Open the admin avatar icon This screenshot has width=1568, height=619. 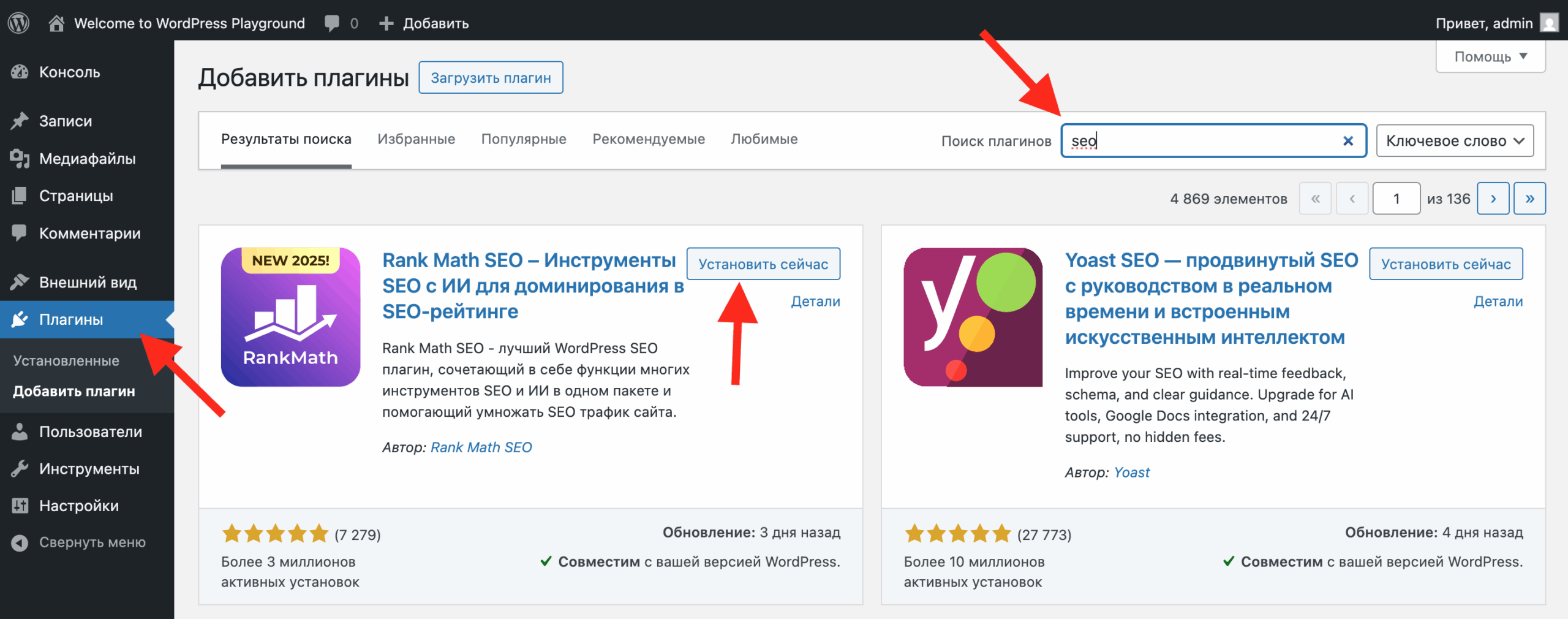(1549, 23)
